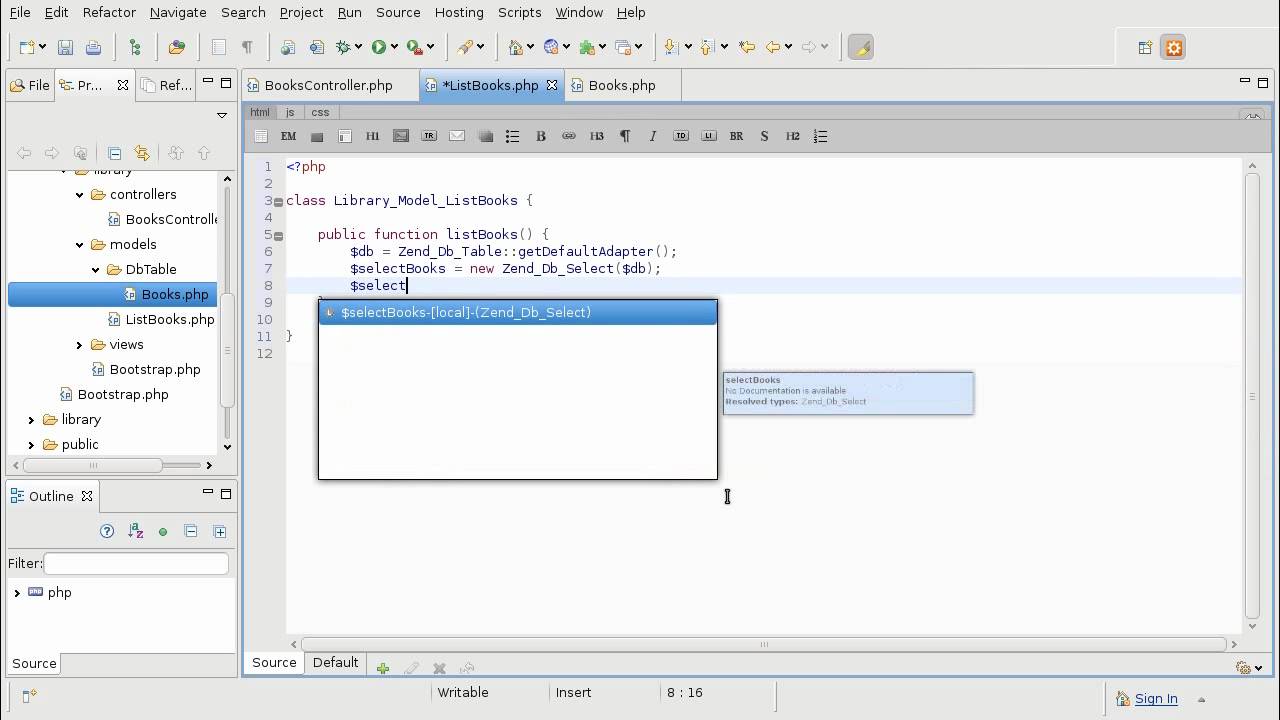Click the Run green play icon
Screen dimensions: 1280x720
[x=379, y=47]
